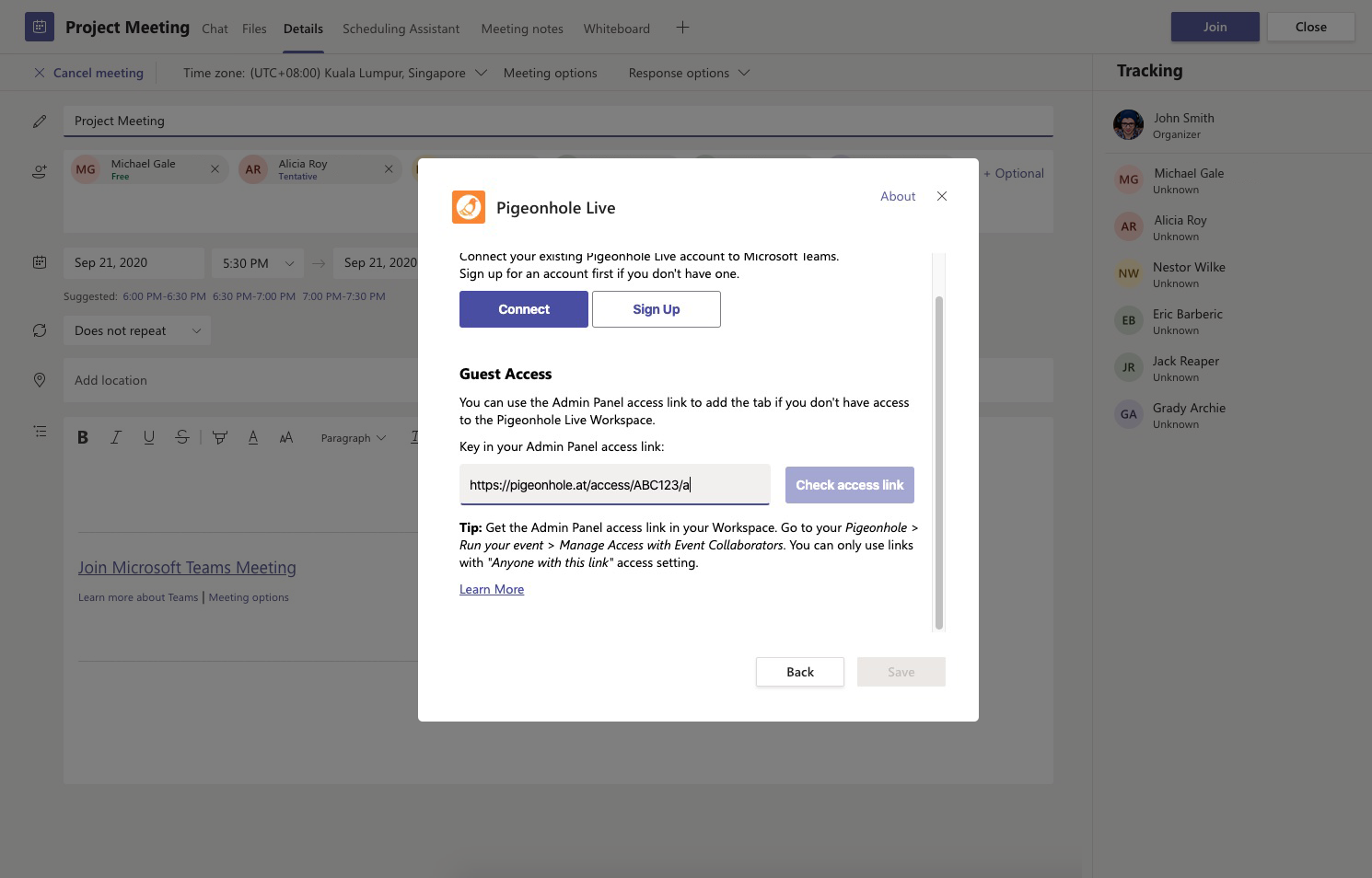Screen dimensions: 1372x878
Task: Select the text highlight color tool
Action: click(x=220, y=438)
